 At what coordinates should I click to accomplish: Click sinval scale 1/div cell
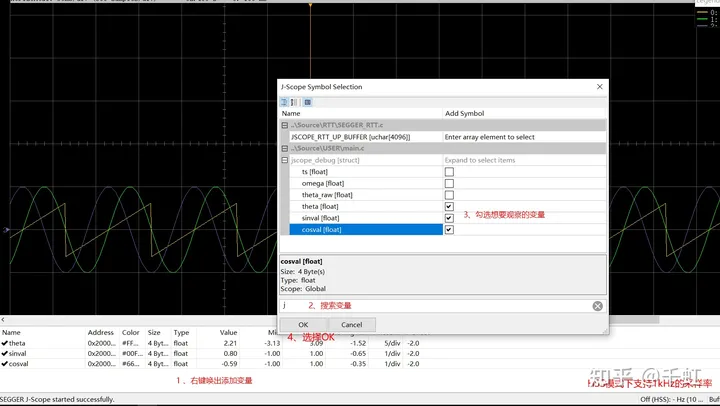[393, 354]
